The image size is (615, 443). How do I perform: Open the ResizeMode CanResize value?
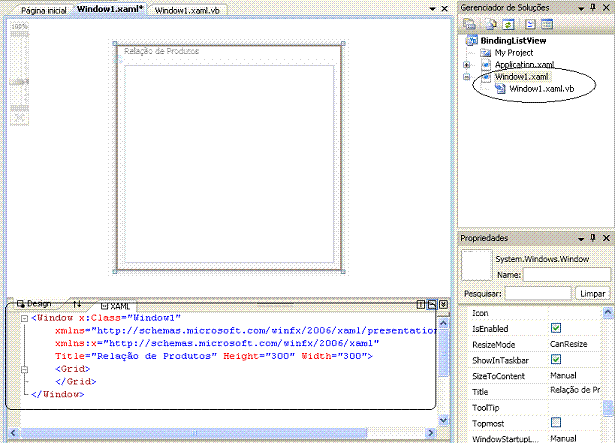569,344
